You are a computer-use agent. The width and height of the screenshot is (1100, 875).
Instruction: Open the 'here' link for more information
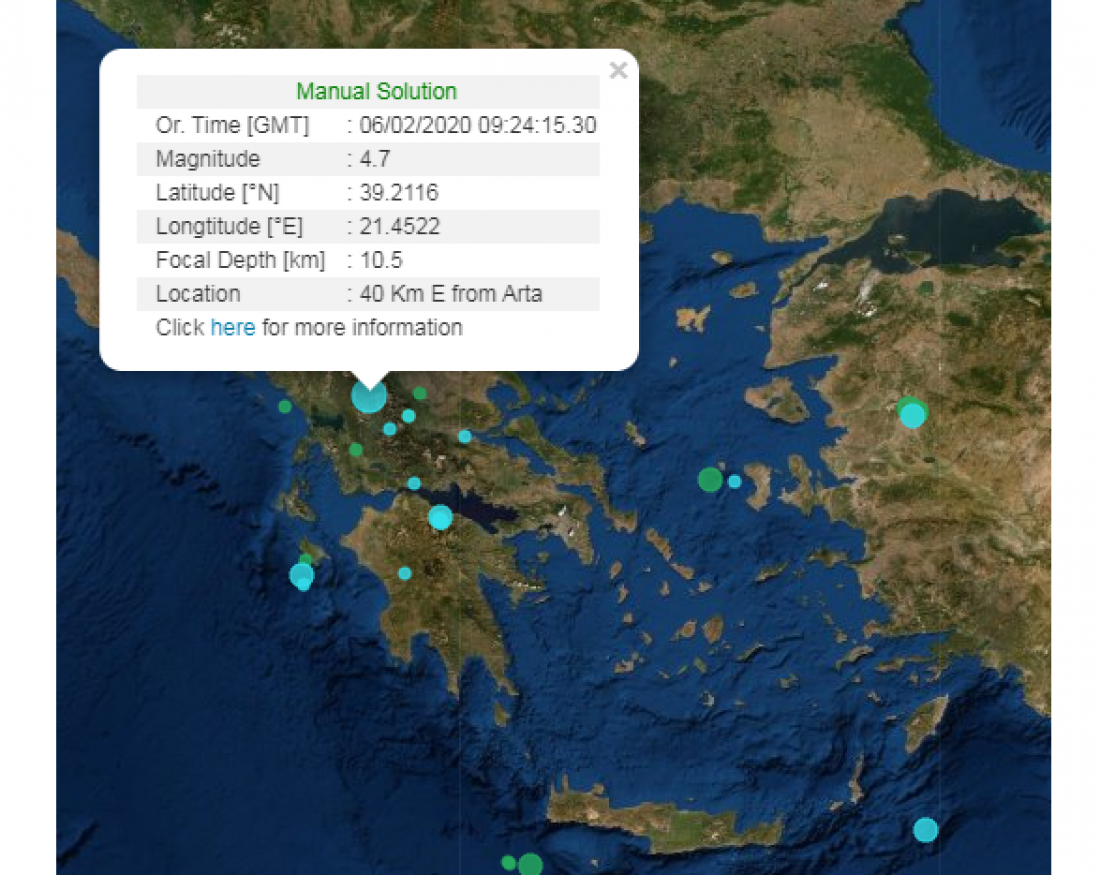point(232,327)
